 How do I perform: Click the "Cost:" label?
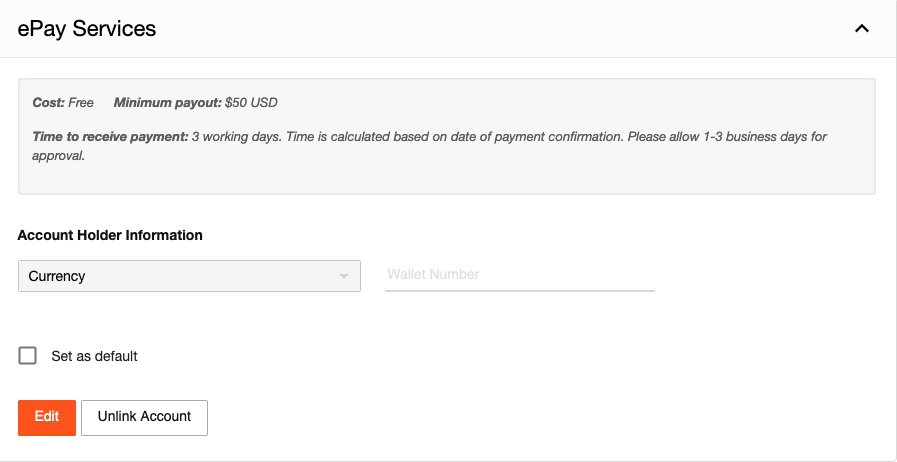[x=48, y=103]
